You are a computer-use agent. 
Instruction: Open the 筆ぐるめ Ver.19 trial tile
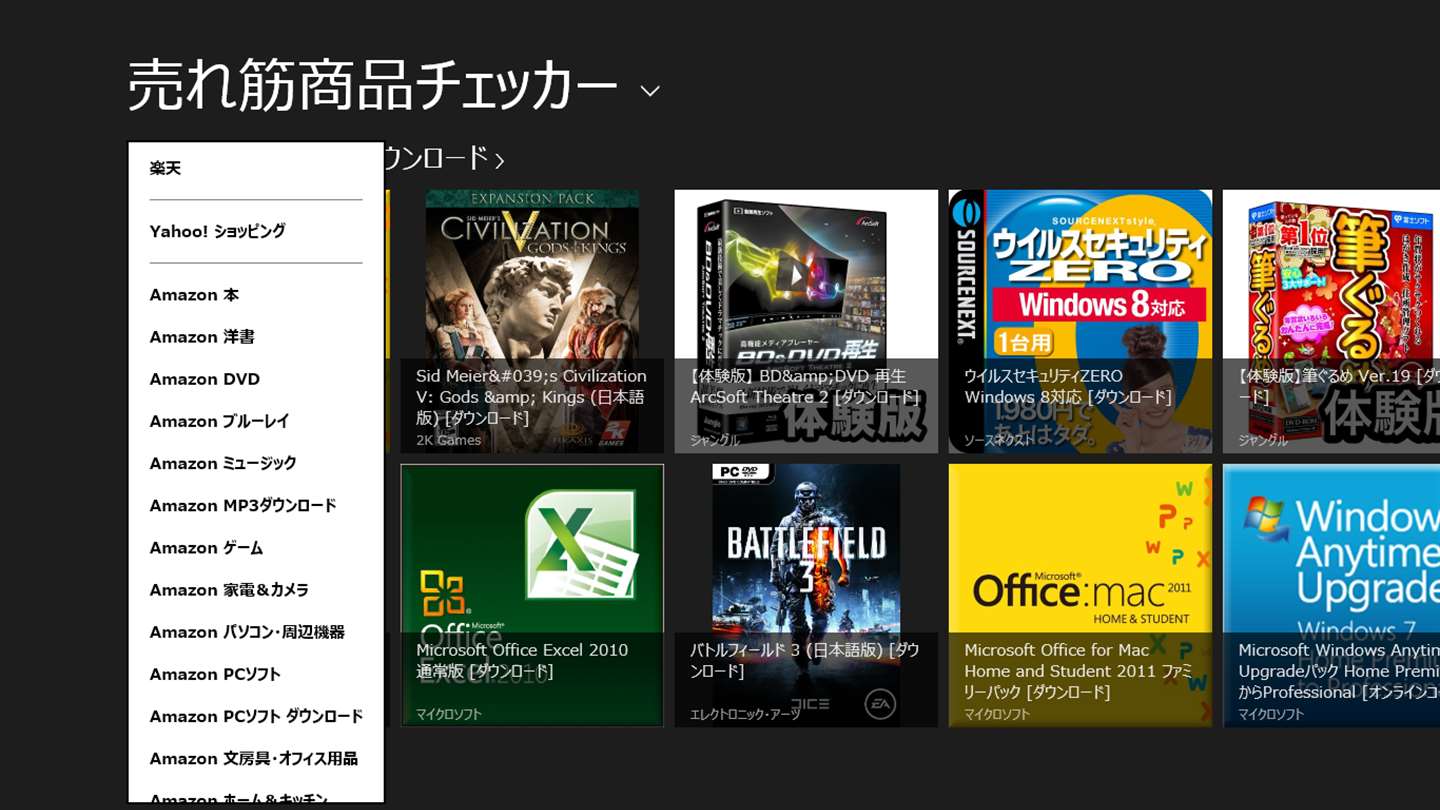1331,321
